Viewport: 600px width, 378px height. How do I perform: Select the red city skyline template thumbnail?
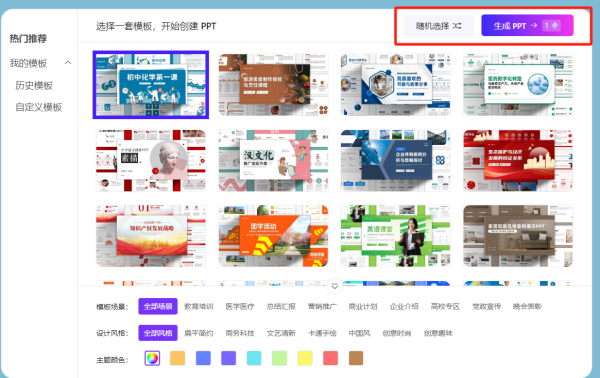[x=518, y=160]
